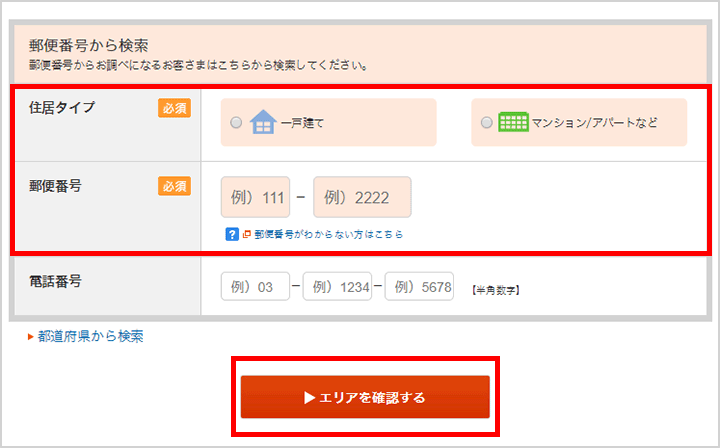Image resolution: width=720 pixels, height=448 pixels.
Task: Click the エリアを確認する button
Action: pos(365,397)
